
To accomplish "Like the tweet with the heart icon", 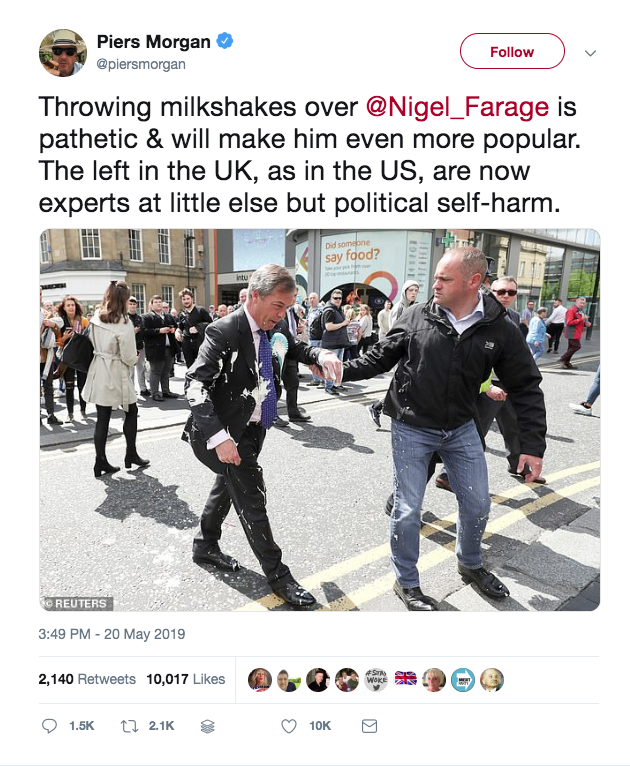I will click(289, 726).
